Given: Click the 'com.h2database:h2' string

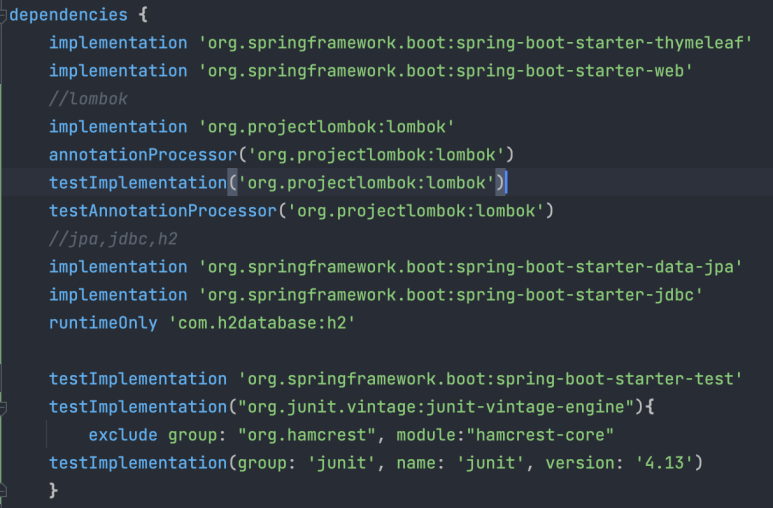Looking at the screenshot, I should coord(262,323).
